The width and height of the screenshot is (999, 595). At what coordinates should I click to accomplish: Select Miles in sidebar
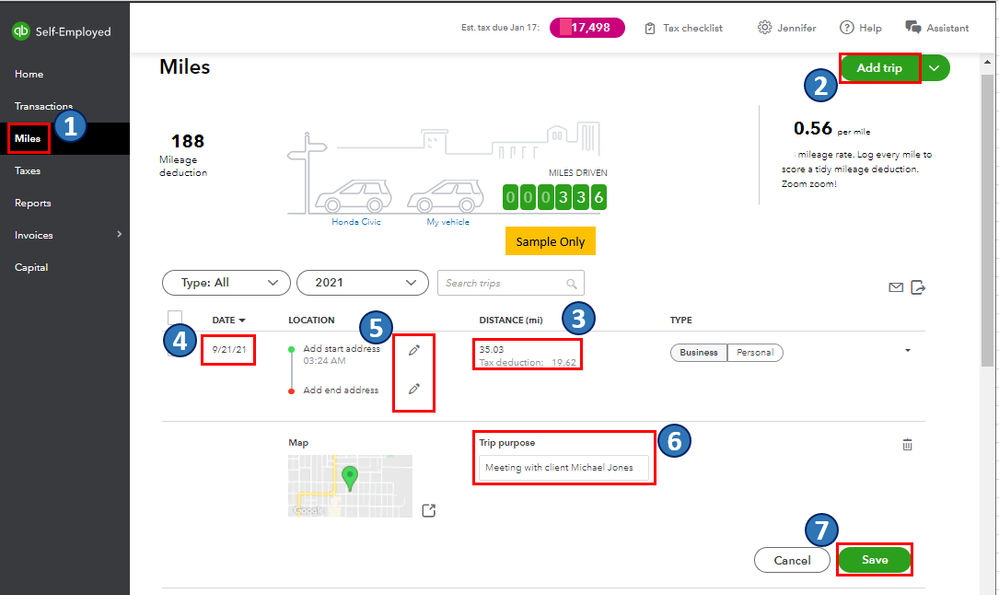point(27,138)
